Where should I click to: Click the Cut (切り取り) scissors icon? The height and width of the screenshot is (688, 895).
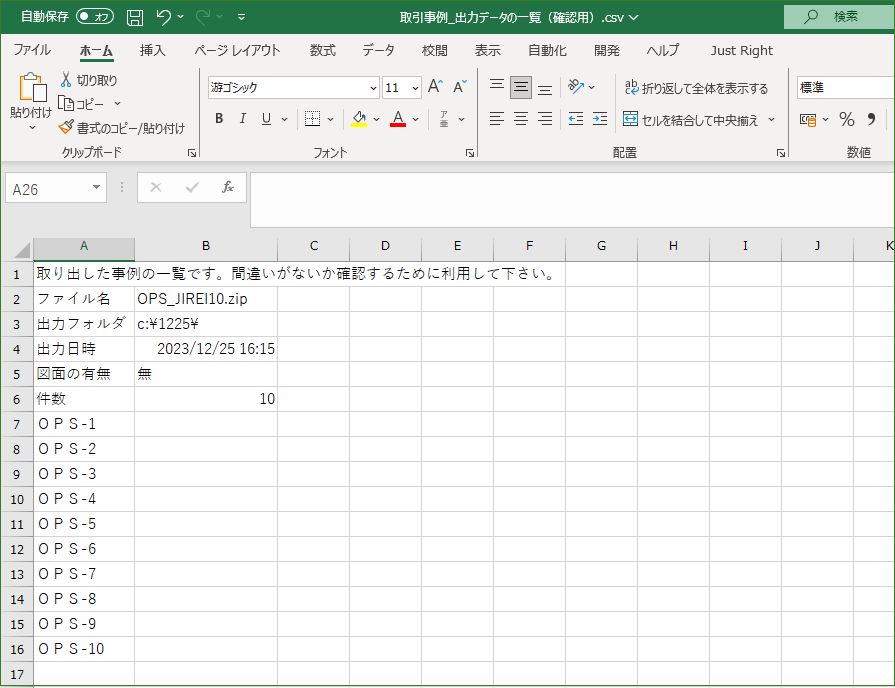[x=66, y=80]
